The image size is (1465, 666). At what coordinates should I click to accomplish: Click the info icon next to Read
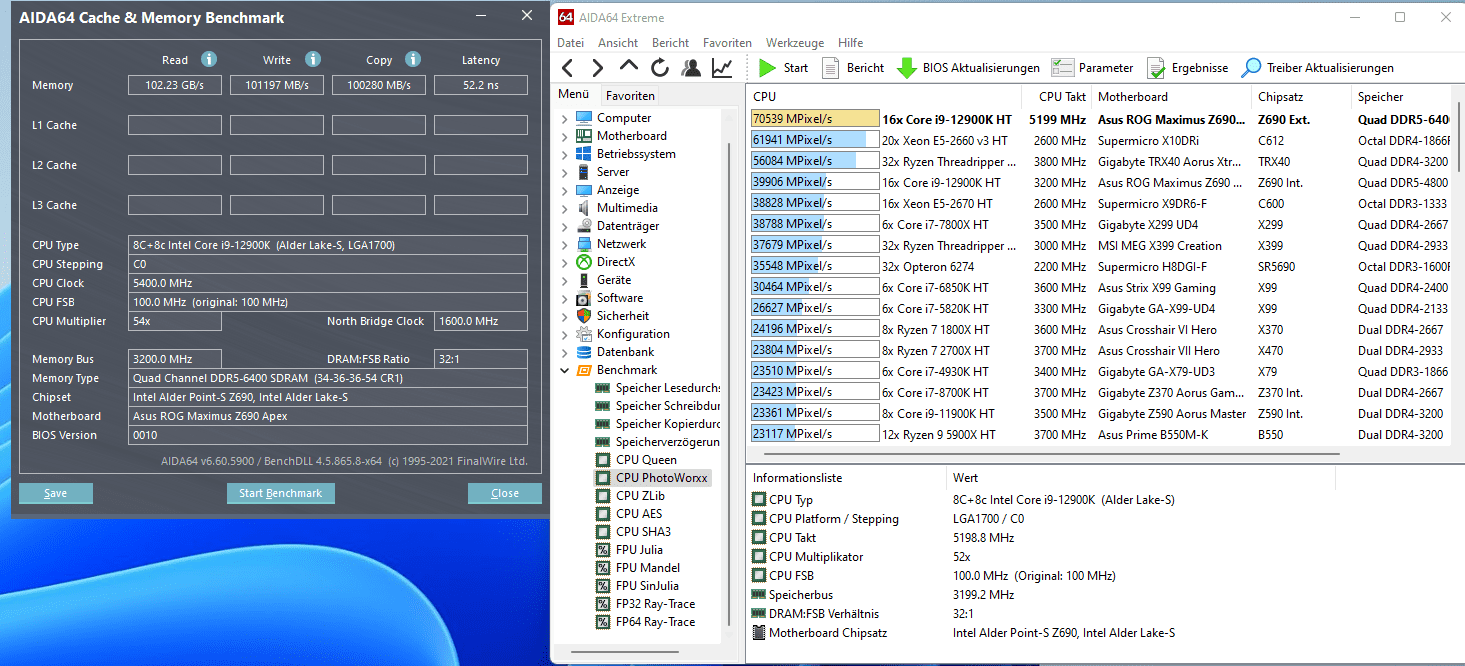(209, 60)
